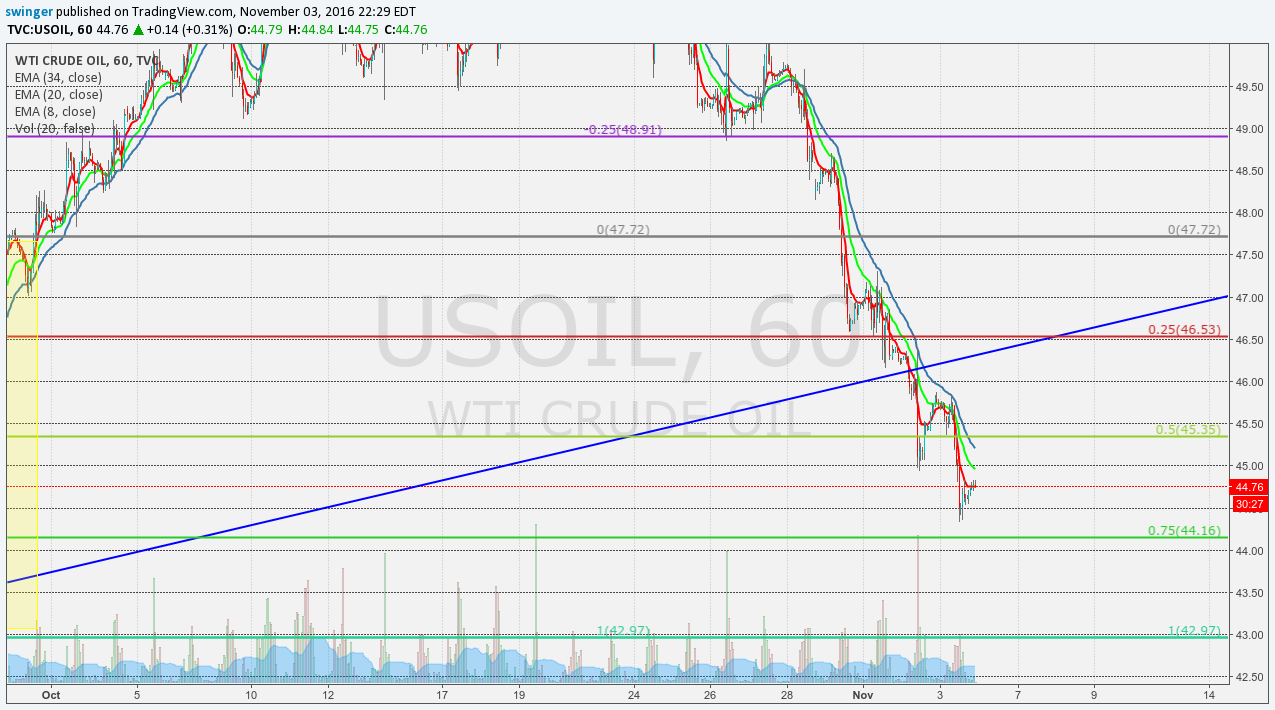The image size is (1275, 710).
Task: Click the mid-chart gray label "0(47.72)"
Action: click(x=623, y=229)
